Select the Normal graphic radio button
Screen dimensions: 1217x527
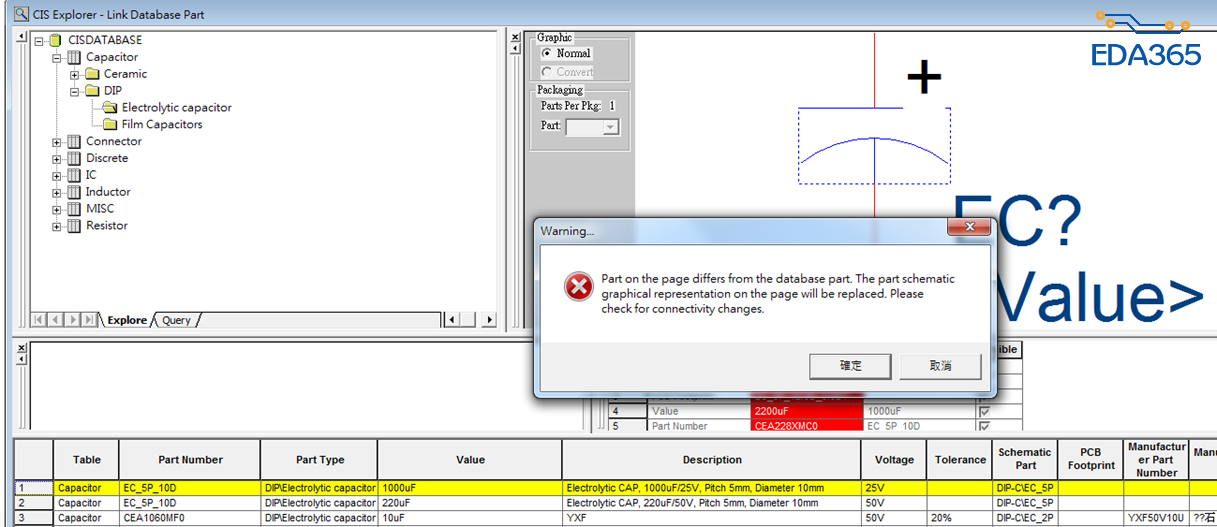tap(546, 53)
